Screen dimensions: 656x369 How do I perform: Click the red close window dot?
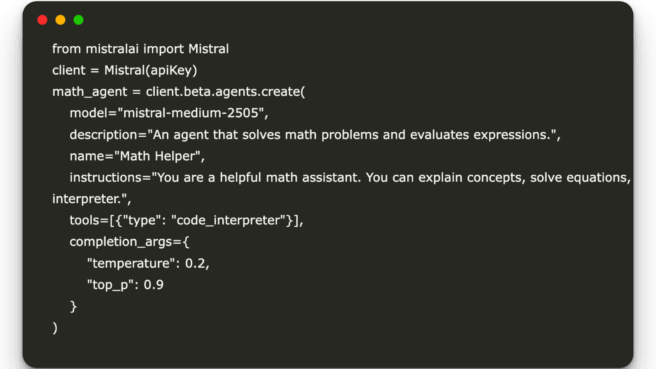(42, 20)
